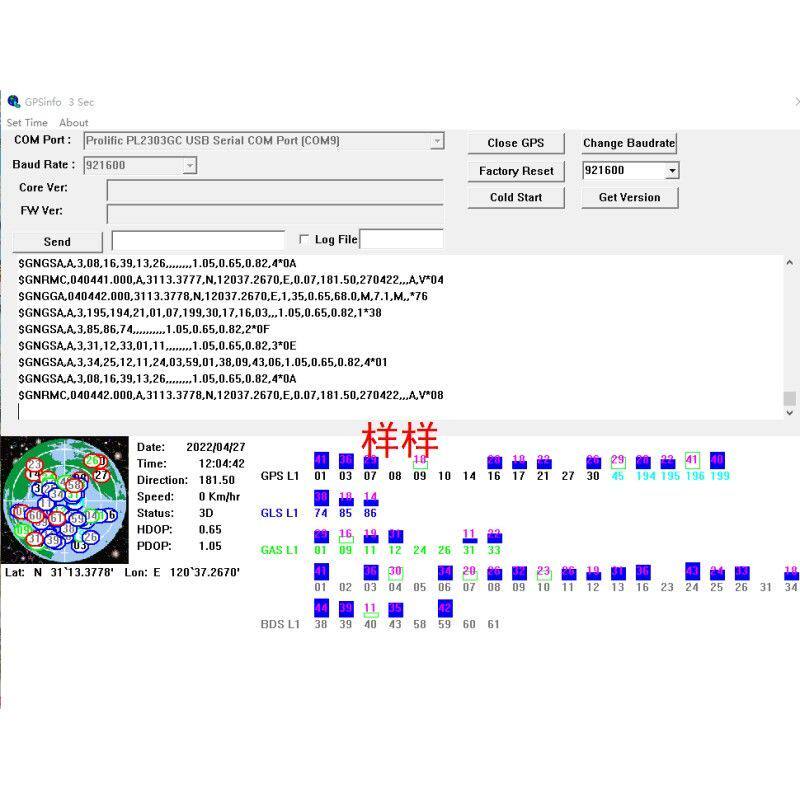
Task: Open the baudrate dropdown under Change Baudrate
Action: pyautogui.click(x=672, y=170)
